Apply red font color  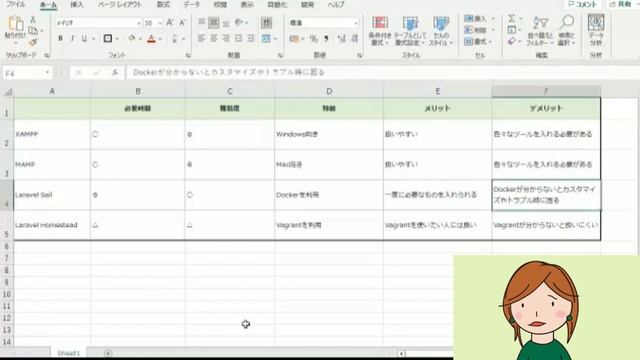click(151, 39)
